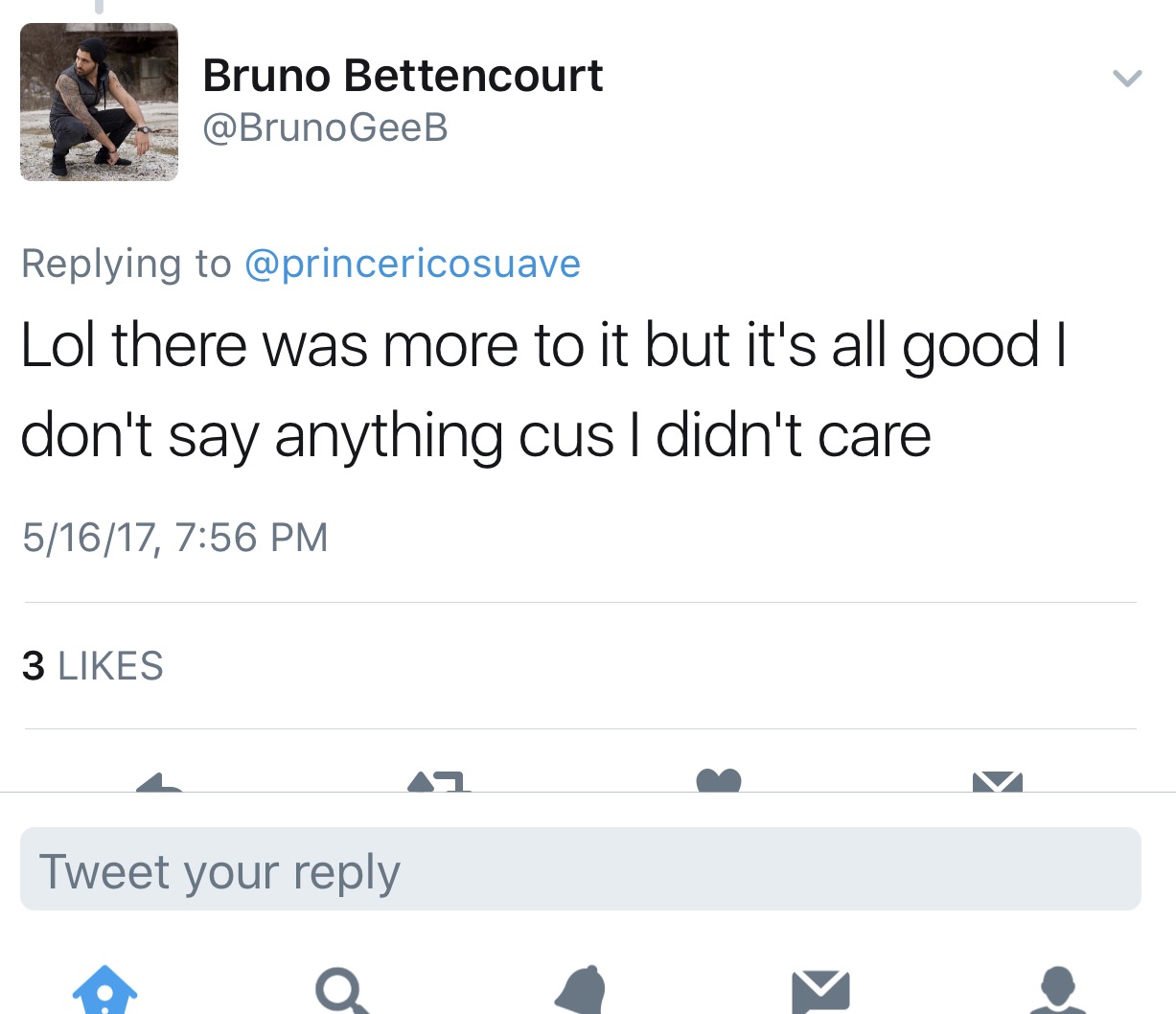Retweet this tweet using retweet icon
The height and width of the screenshot is (1014, 1176).
coord(439,781)
